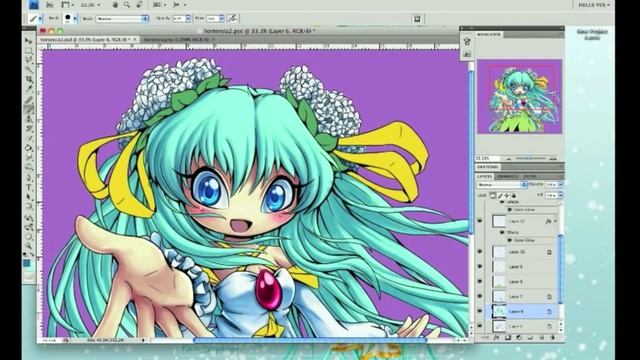Select the Gradient tool

point(29,148)
